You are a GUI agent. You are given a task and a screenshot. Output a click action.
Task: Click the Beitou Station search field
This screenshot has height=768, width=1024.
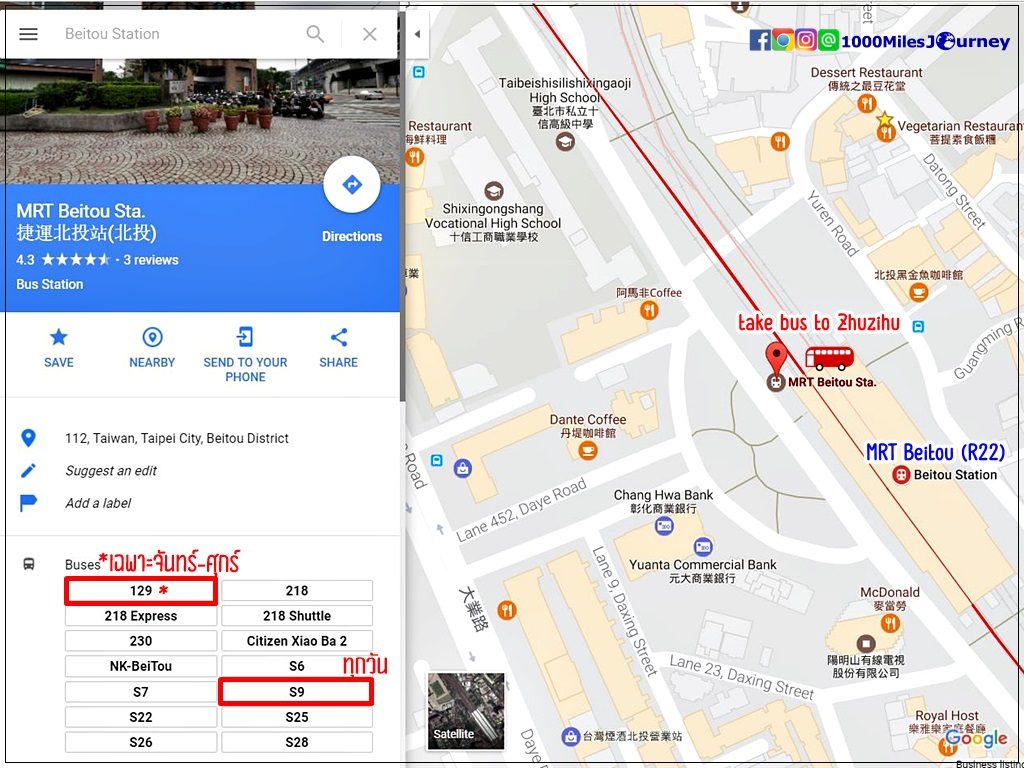pyautogui.click(x=176, y=34)
